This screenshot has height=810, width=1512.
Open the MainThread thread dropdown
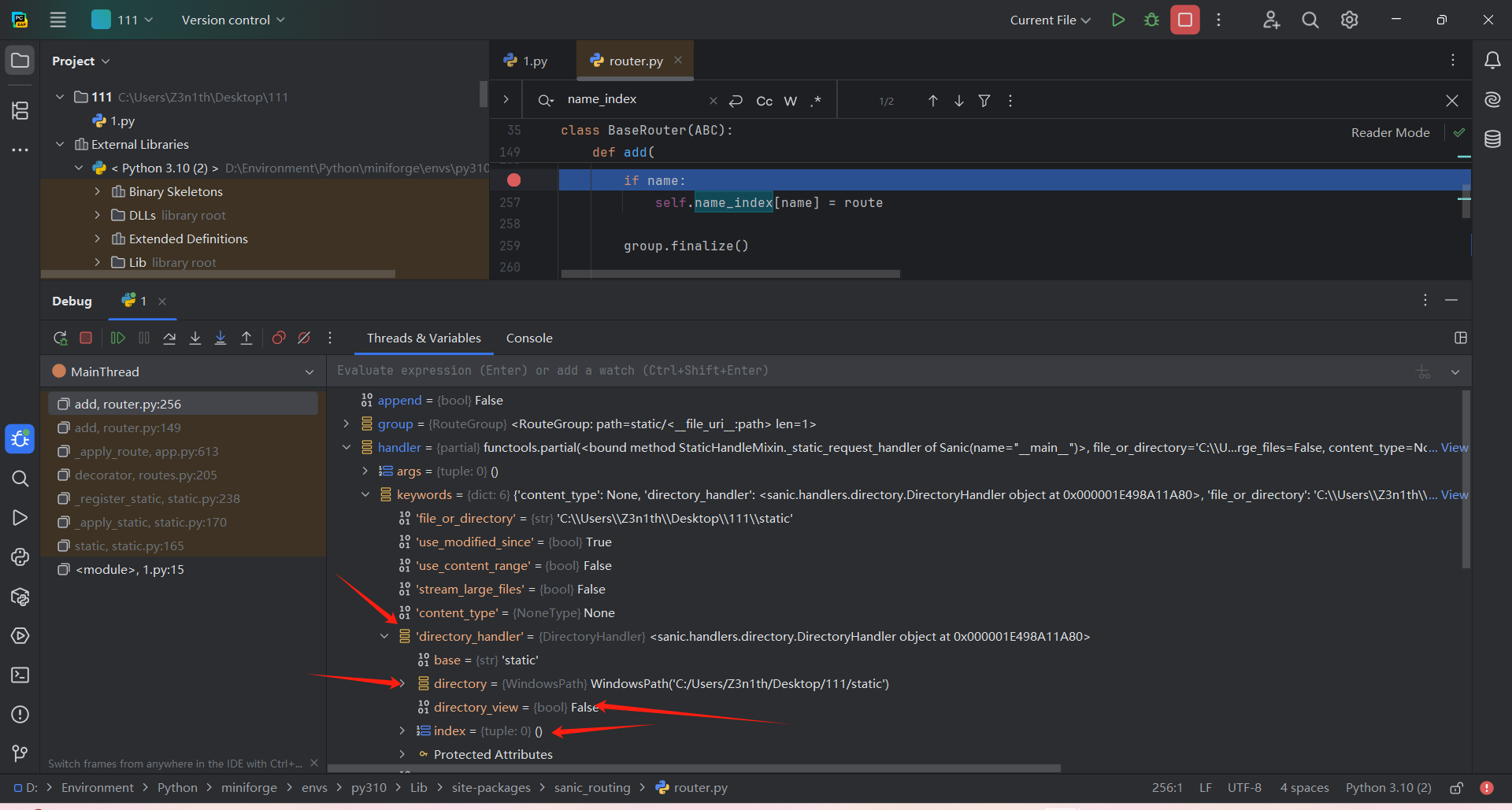pyautogui.click(x=309, y=372)
